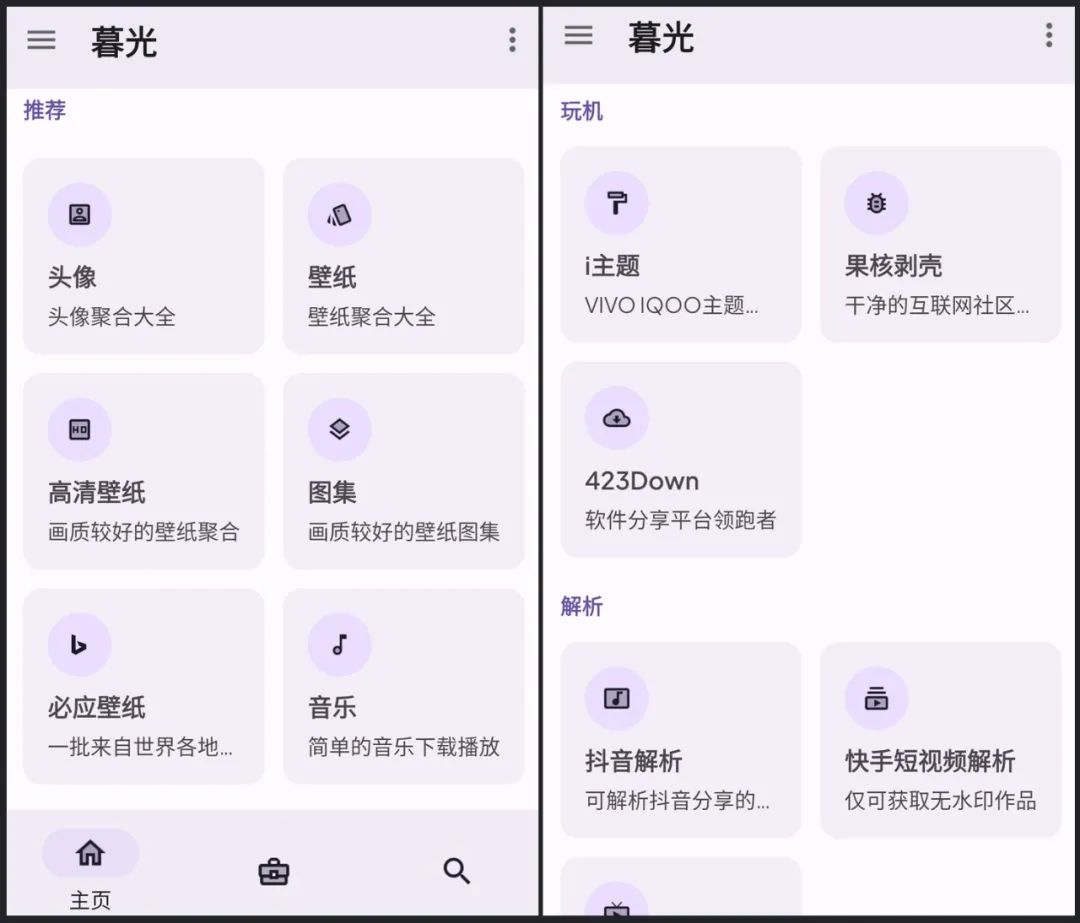Click the text 一批来自世界各地...
This screenshot has width=1080, height=923.
pyautogui.click(x=141, y=747)
